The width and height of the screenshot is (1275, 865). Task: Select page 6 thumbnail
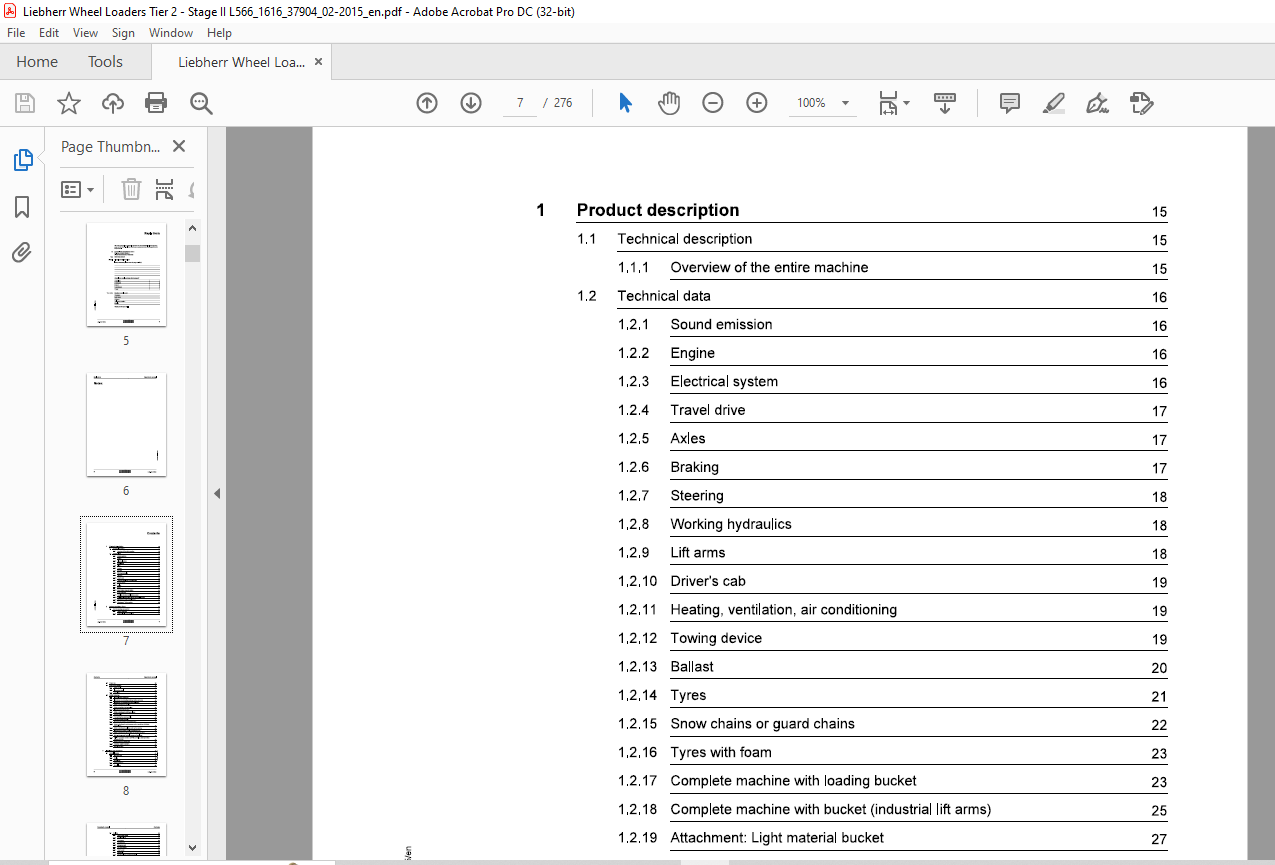[x=126, y=425]
